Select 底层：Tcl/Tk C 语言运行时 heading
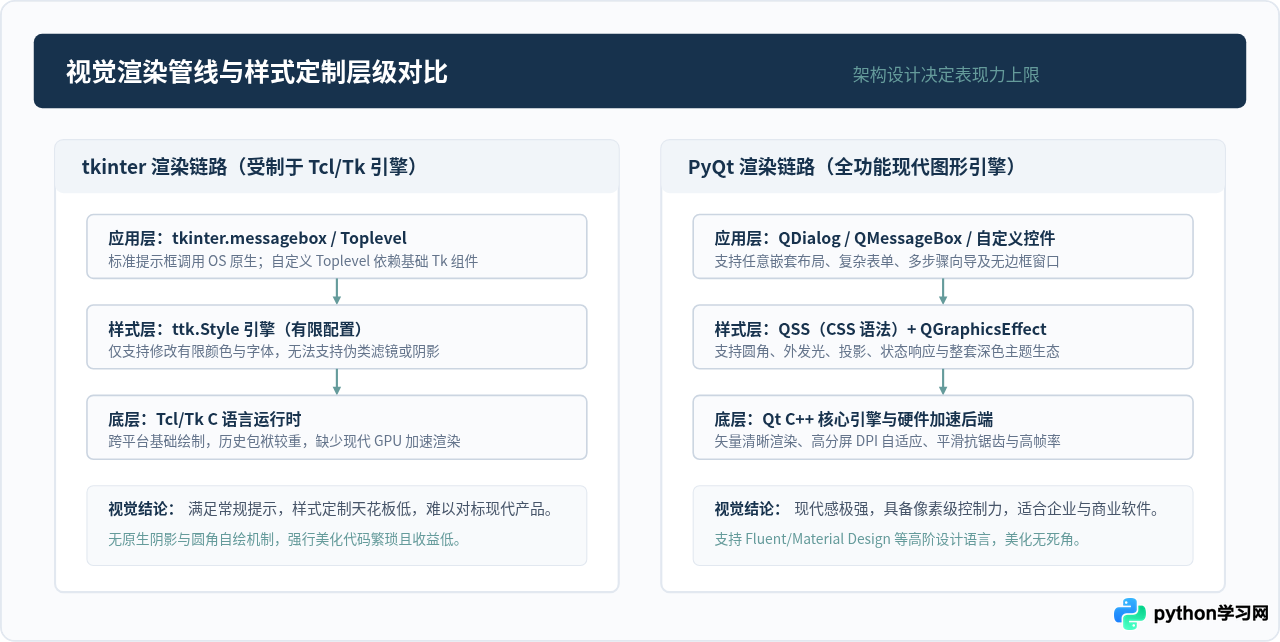The height and width of the screenshot is (642, 1280). pos(205,419)
